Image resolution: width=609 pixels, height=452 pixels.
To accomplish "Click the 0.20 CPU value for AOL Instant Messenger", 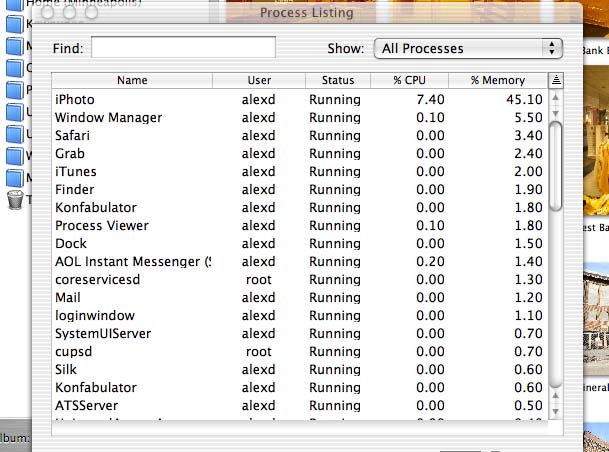I will coord(430,261).
